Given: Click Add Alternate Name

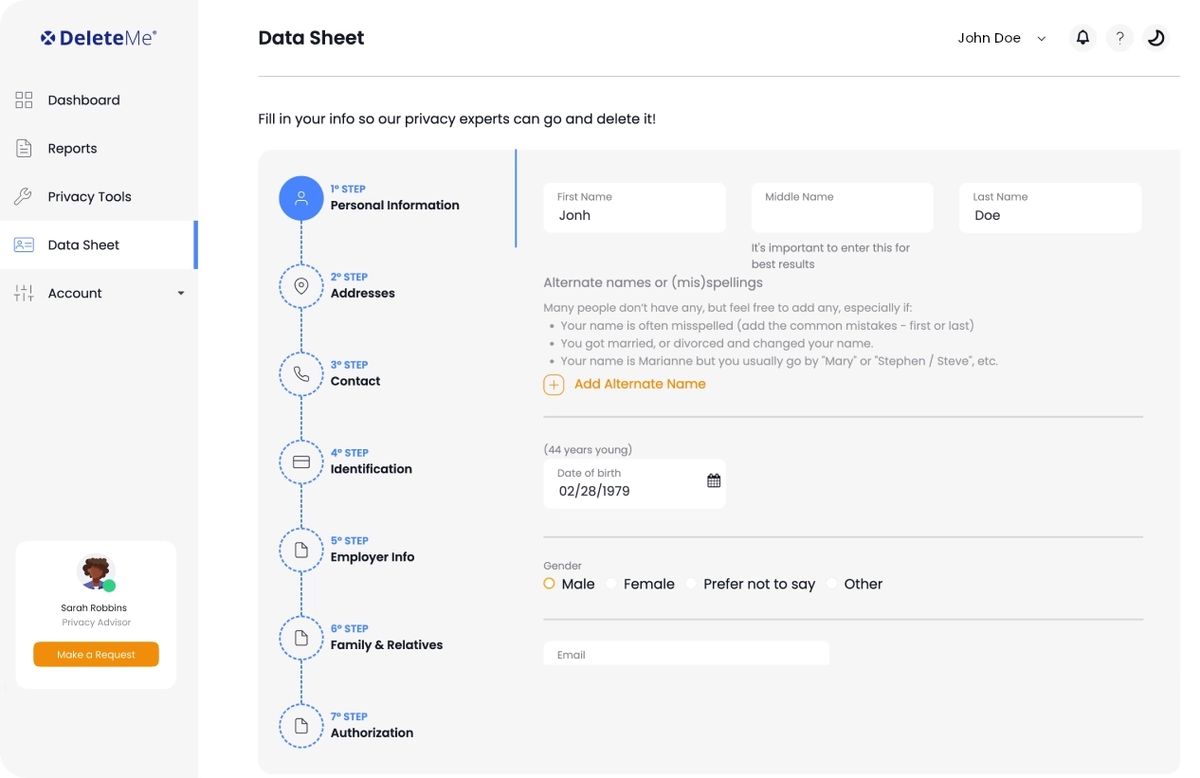Looking at the screenshot, I should click(x=640, y=383).
